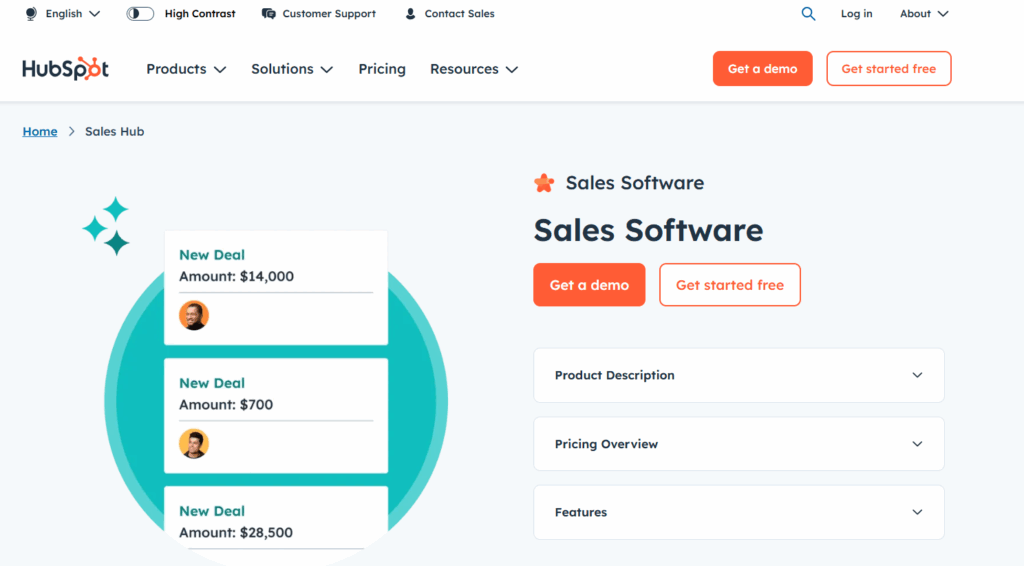Click the teal sparkle stars graphic
The image size is (1024, 566).
[x=106, y=226]
